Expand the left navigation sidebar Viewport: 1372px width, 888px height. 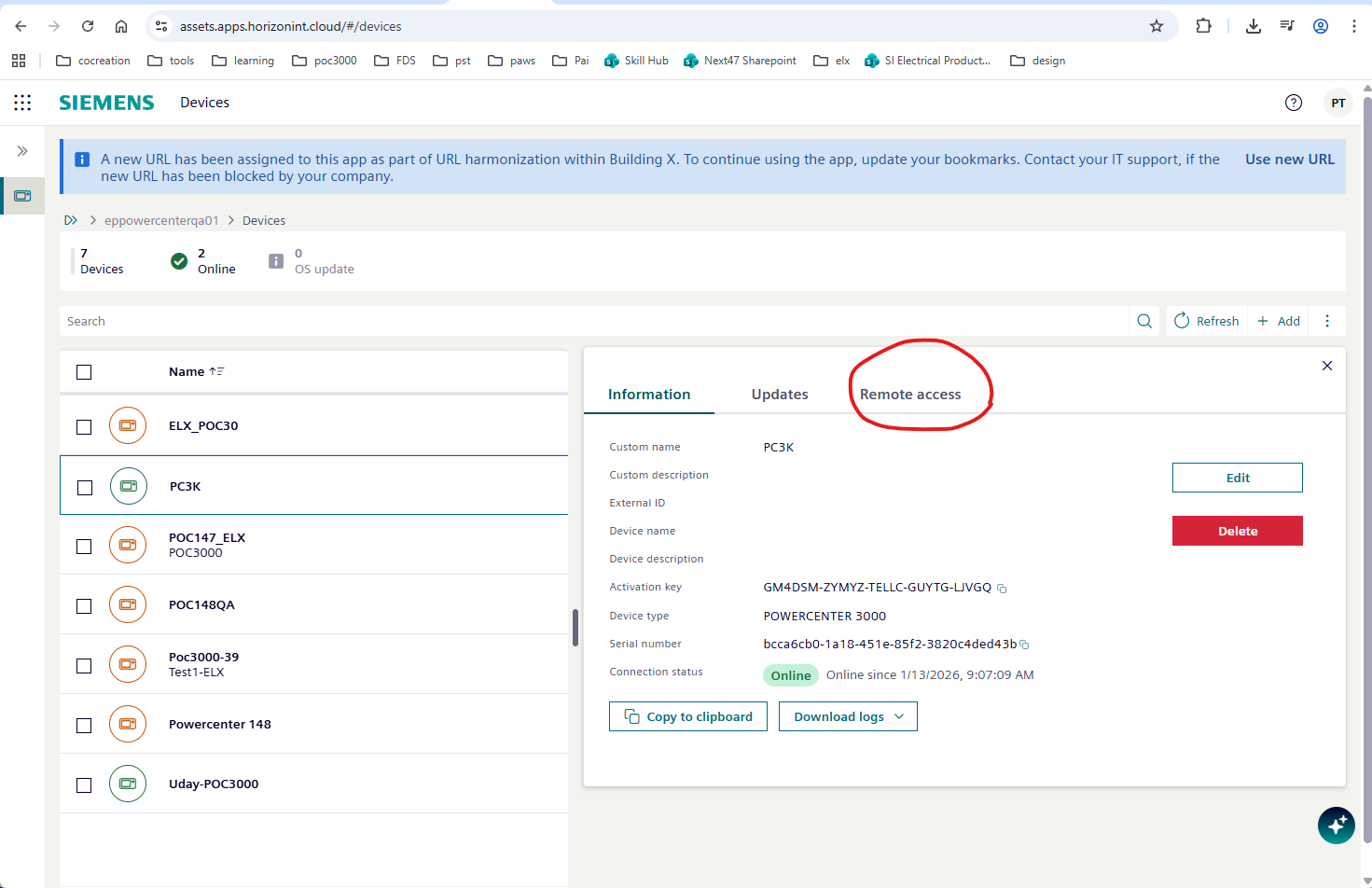[22, 151]
